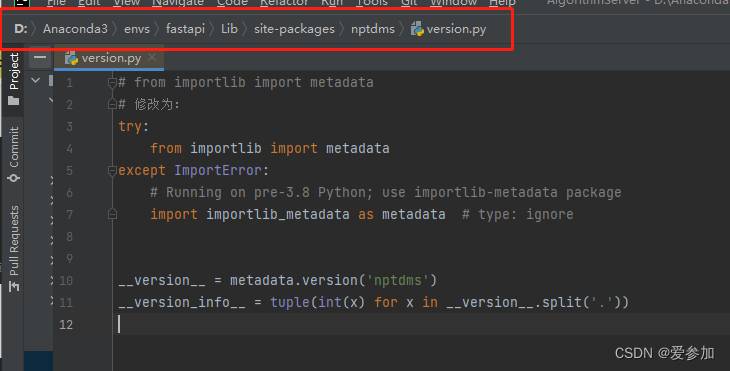Switch to the version.py editor tab
The width and height of the screenshot is (730, 371).
[x=109, y=58]
